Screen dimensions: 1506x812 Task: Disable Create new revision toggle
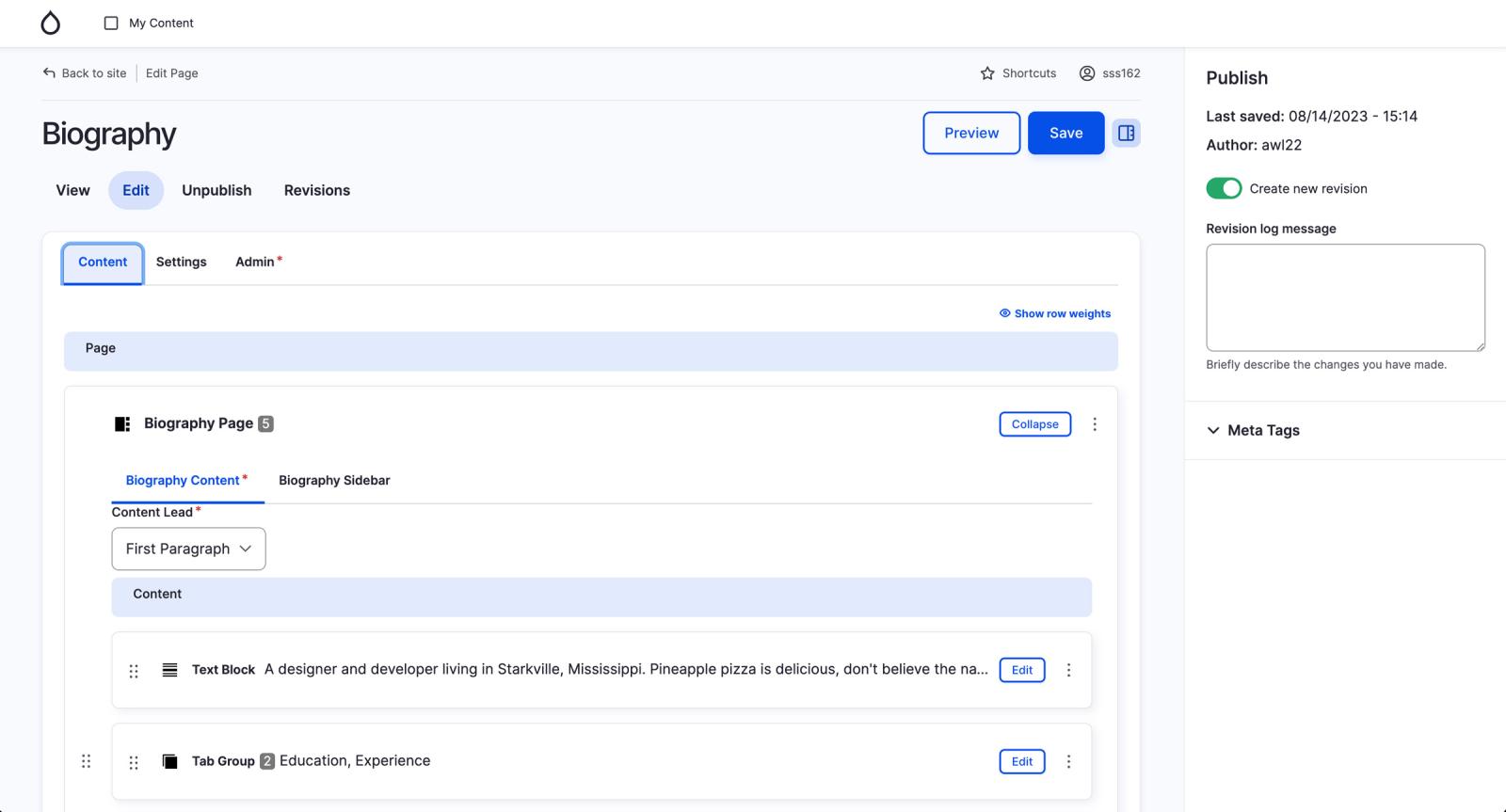click(x=1224, y=188)
